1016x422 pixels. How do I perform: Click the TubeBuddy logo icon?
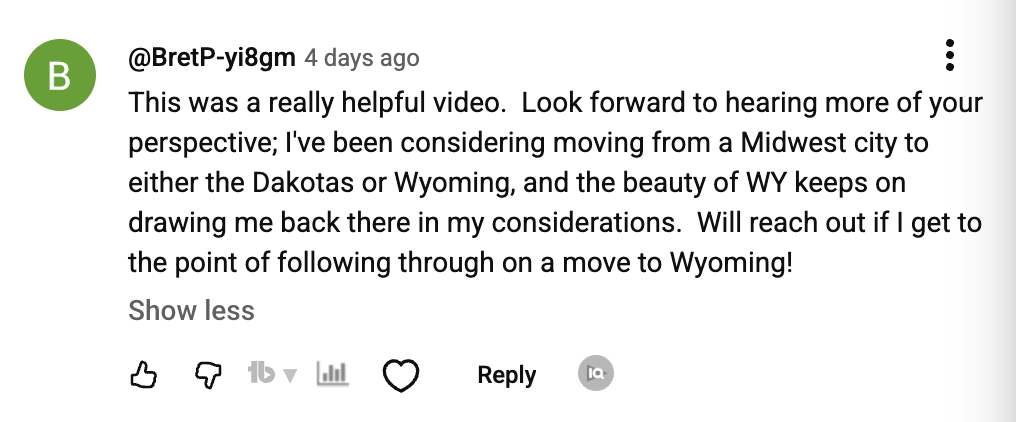[x=261, y=374]
